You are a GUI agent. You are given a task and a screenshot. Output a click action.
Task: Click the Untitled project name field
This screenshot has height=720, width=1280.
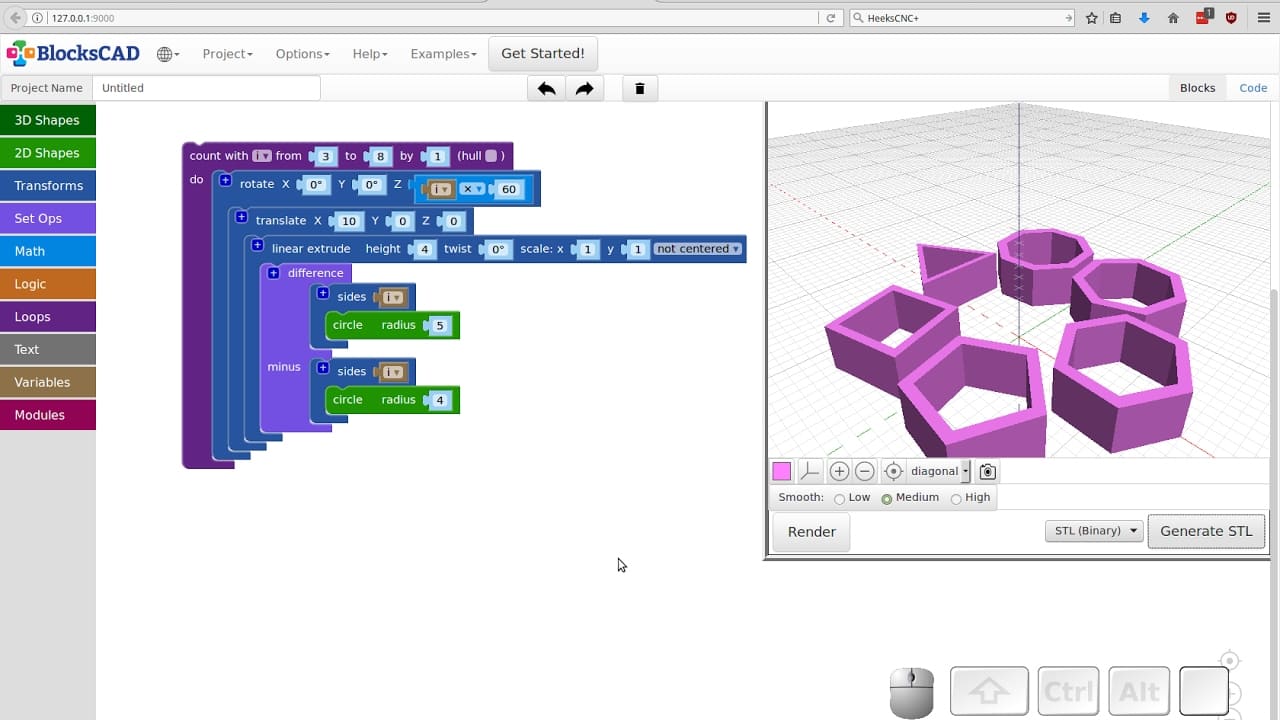click(205, 88)
